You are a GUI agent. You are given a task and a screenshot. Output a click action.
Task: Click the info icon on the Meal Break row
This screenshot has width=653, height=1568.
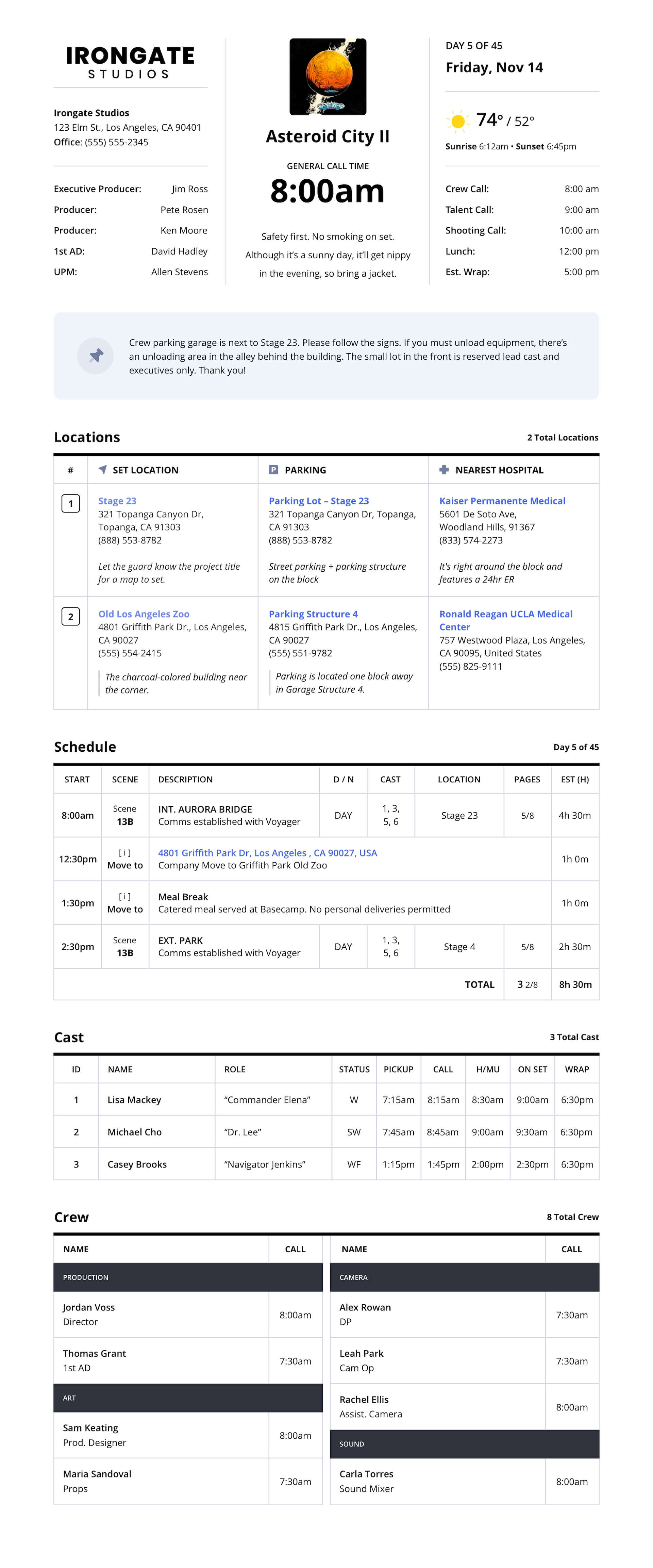(125, 897)
